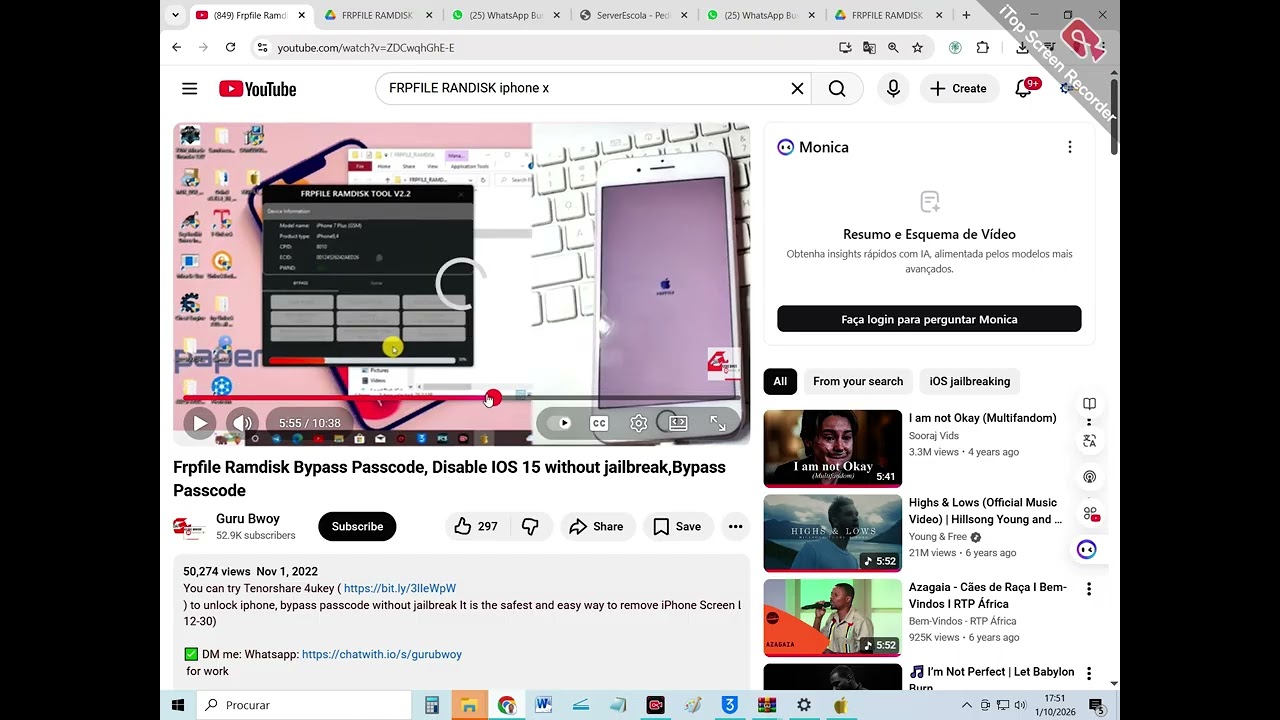1280x720 pixels.
Task: Open the chatwith.io WhatsApp link
Action: (x=382, y=654)
